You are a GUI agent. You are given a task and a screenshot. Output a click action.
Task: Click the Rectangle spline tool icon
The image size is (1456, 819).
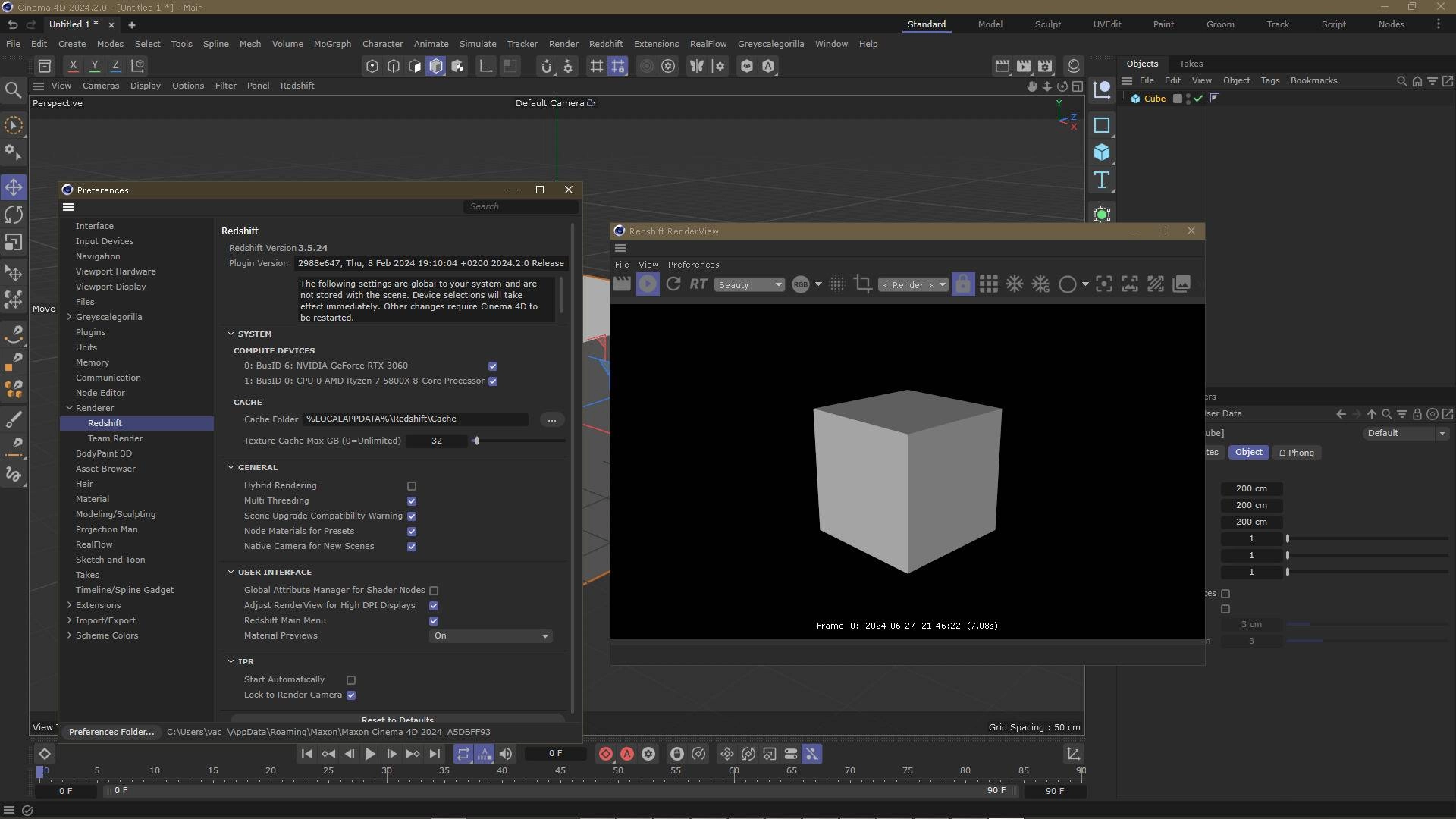[1102, 125]
